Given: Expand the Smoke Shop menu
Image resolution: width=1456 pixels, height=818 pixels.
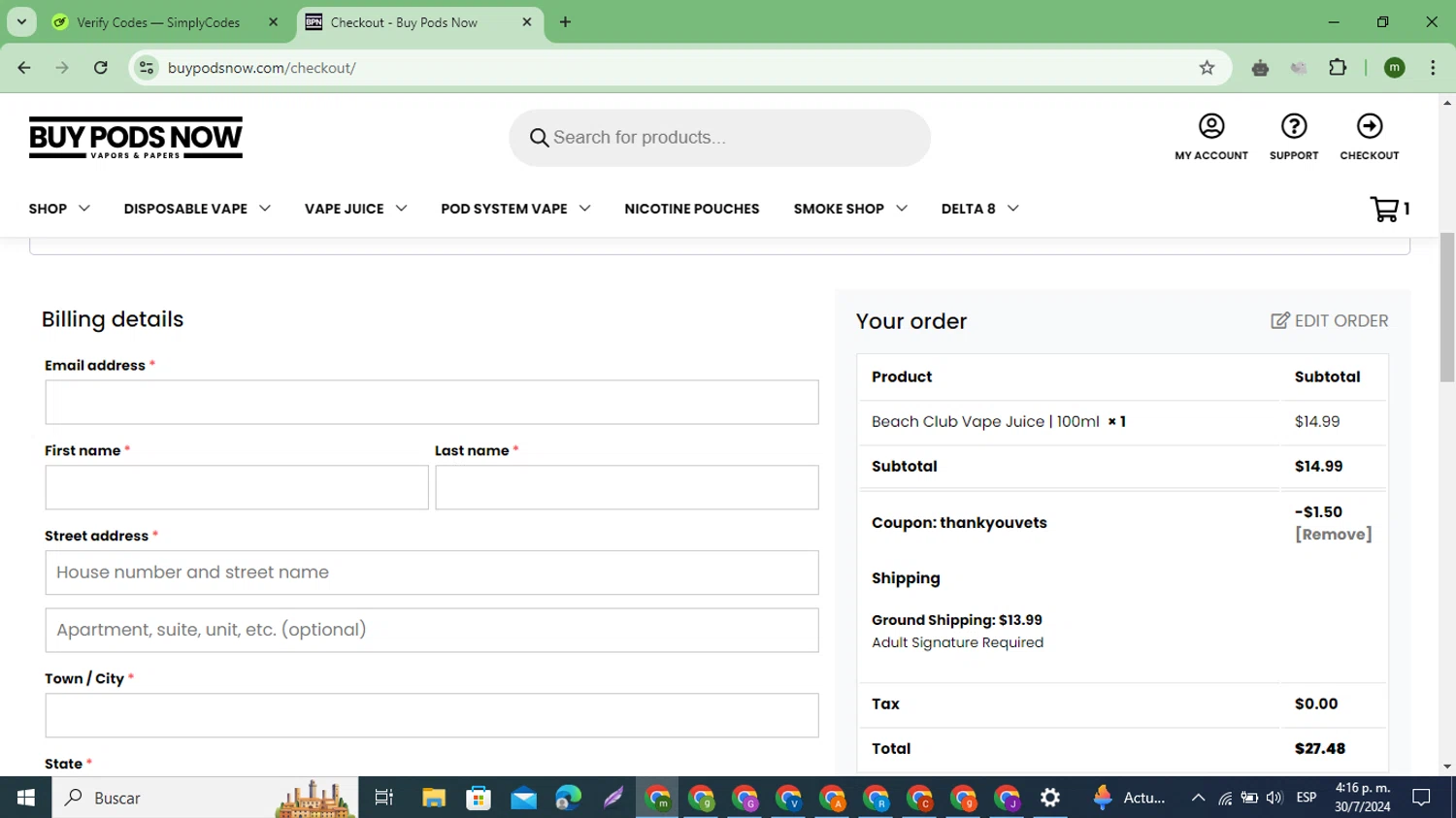Looking at the screenshot, I should coord(850,209).
